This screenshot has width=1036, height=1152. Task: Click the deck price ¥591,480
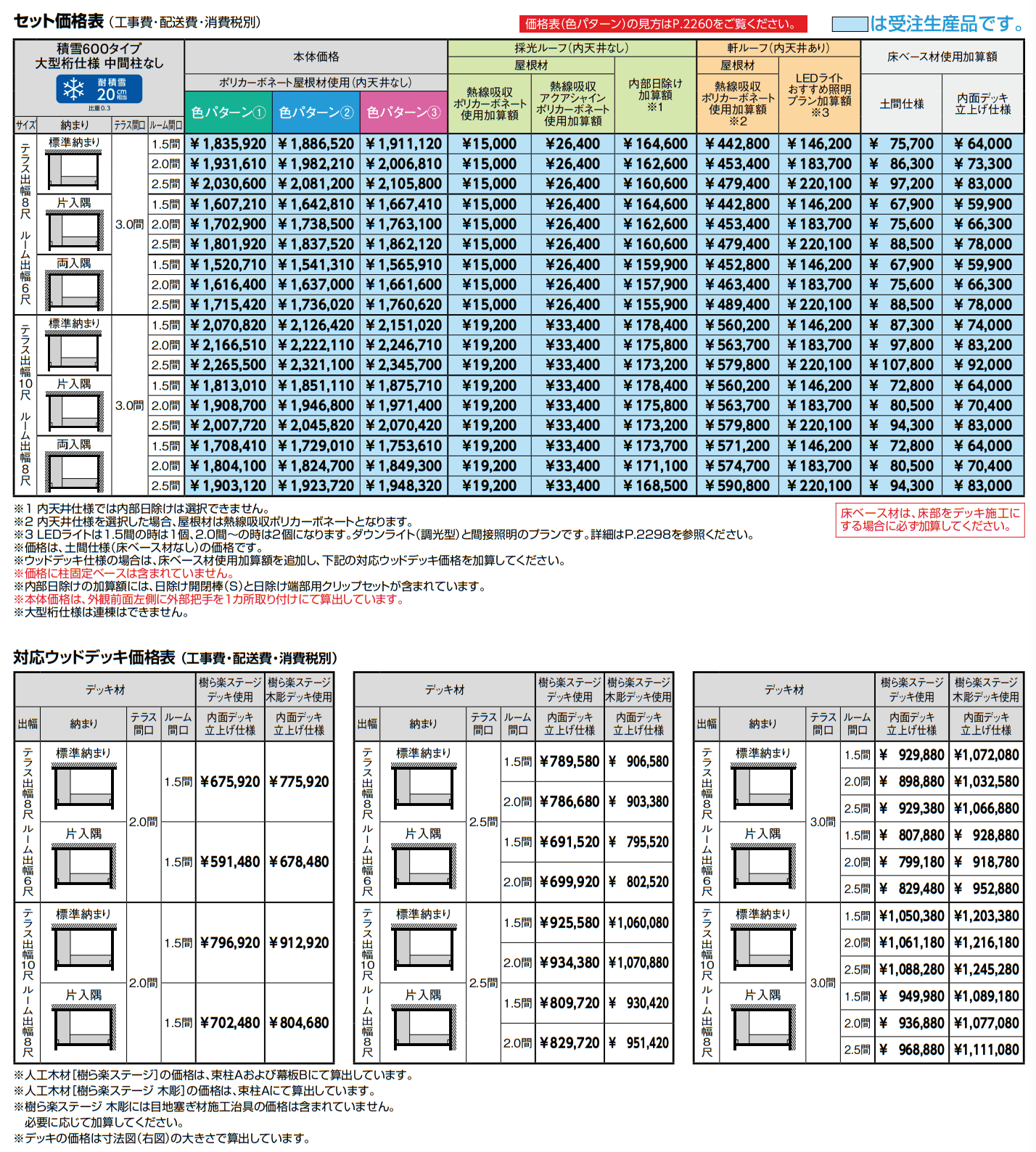coord(230,862)
